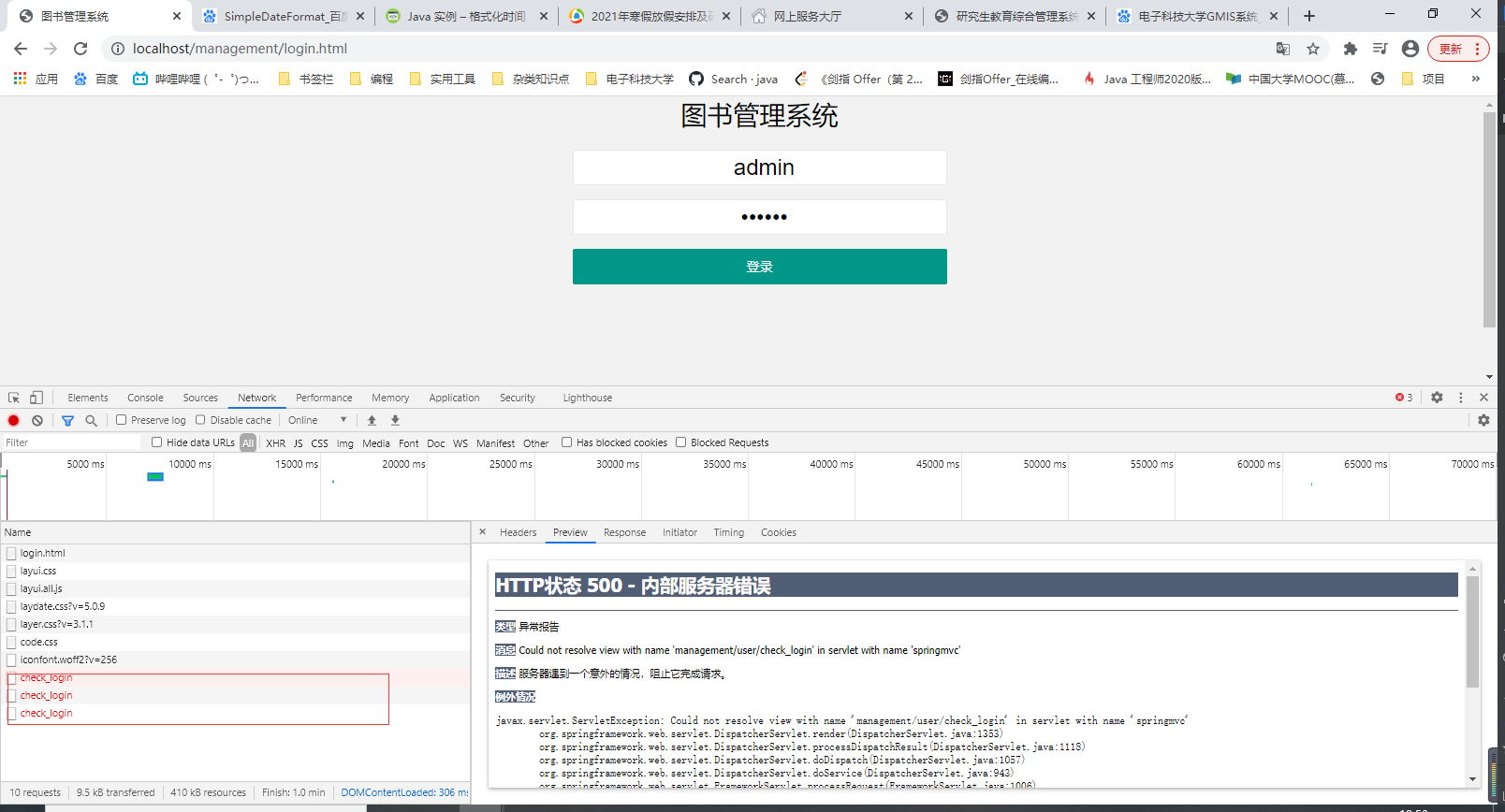This screenshot has height=812, width=1505.
Task: Close the DevTools panel
Action: click(1483, 398)
